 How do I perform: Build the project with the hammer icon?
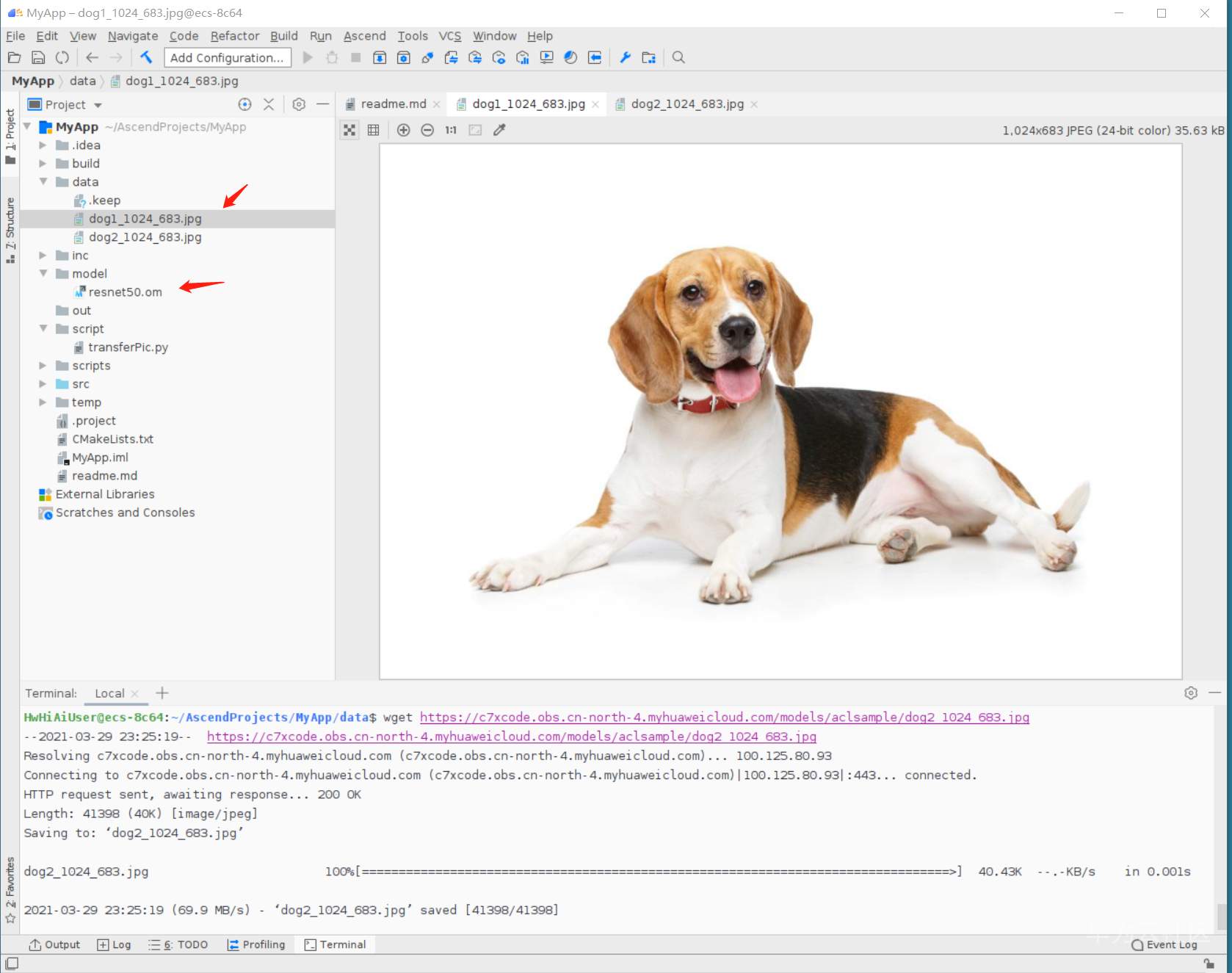click(146, 57)
